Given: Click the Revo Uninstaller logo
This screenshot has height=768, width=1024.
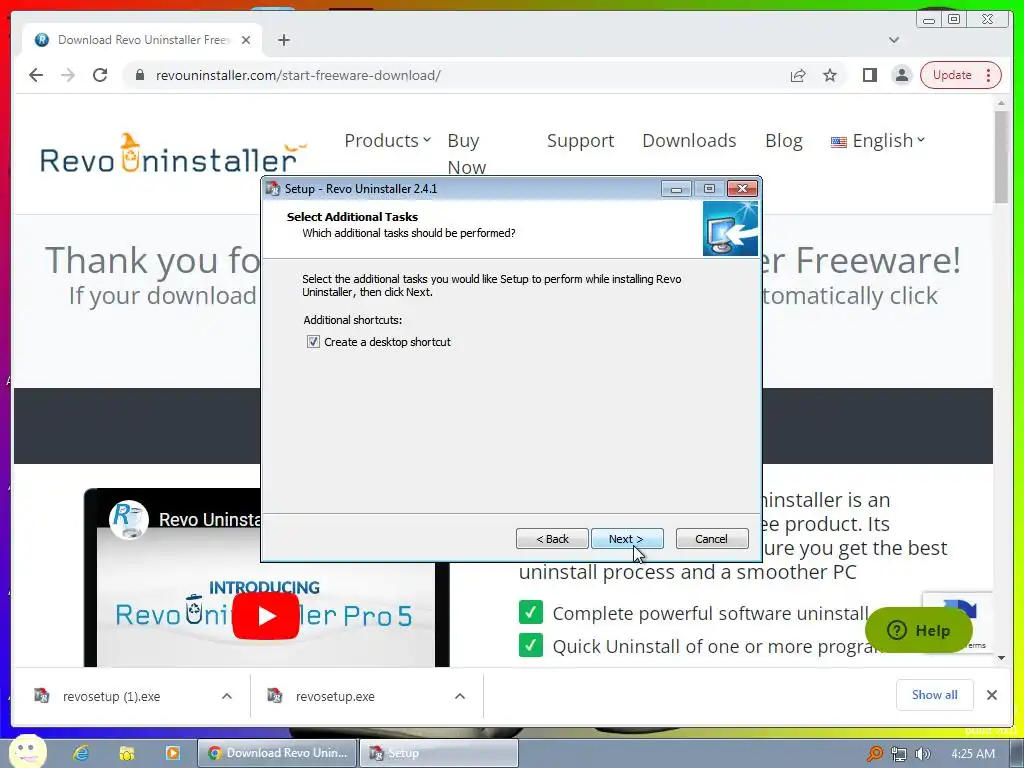Looking at the screenshot, I should click(x=174, y=154).
